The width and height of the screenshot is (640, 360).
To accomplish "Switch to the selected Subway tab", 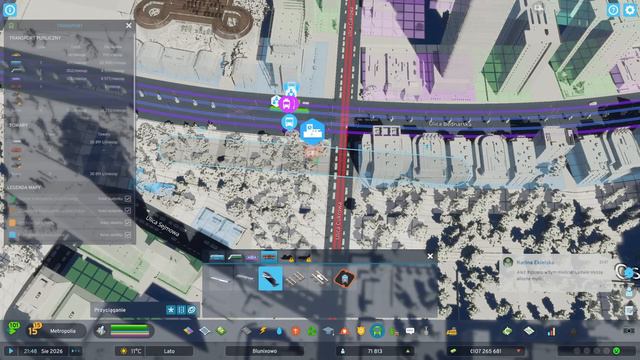I will pos(269,257).
